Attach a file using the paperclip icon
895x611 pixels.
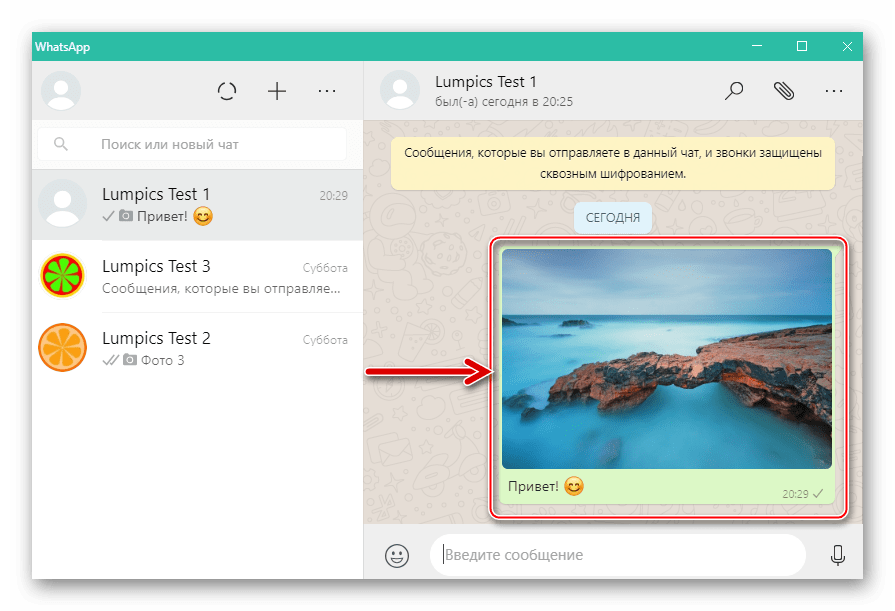[x=785, y=90]
